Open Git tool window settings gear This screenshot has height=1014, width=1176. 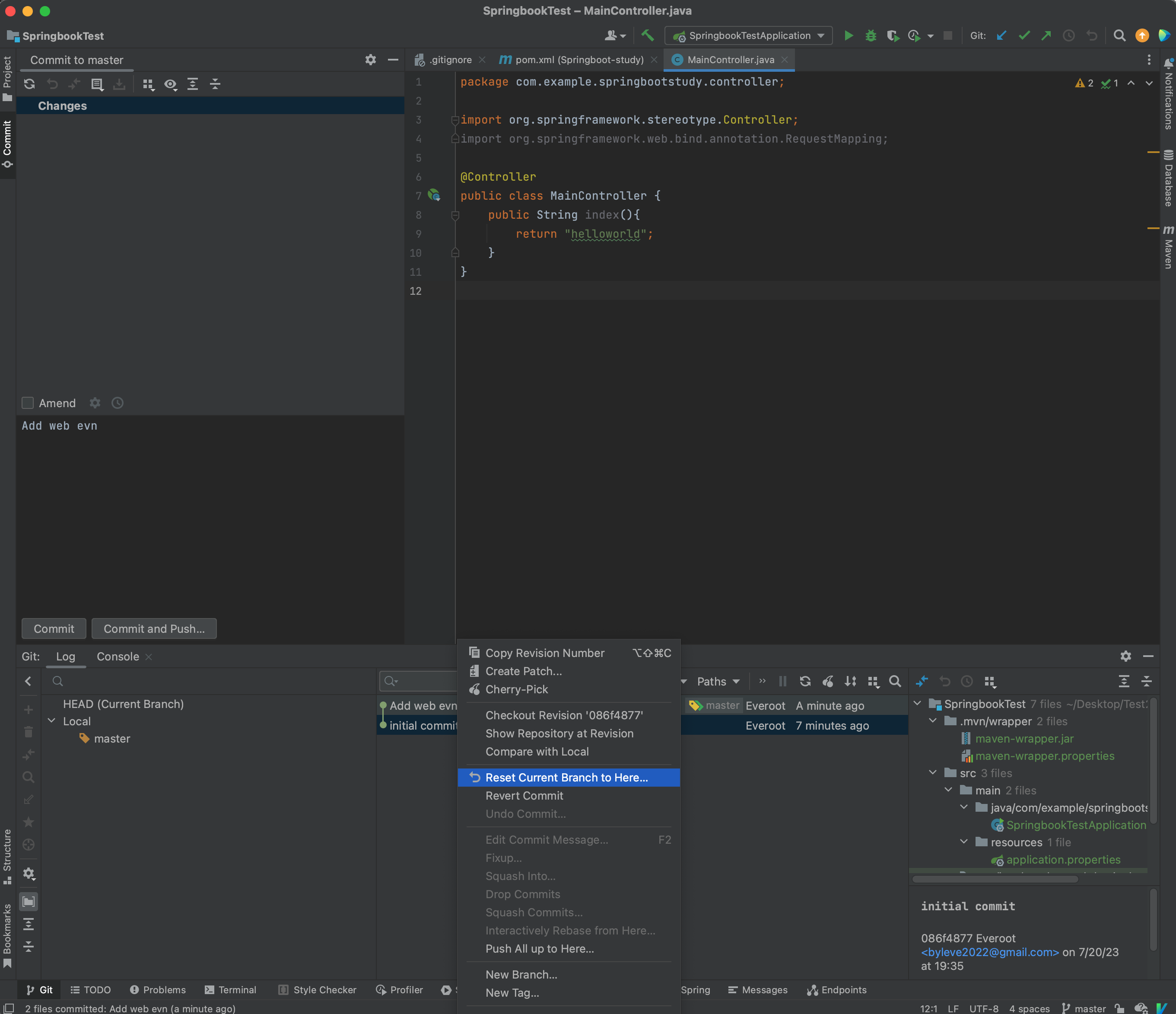1126,656
